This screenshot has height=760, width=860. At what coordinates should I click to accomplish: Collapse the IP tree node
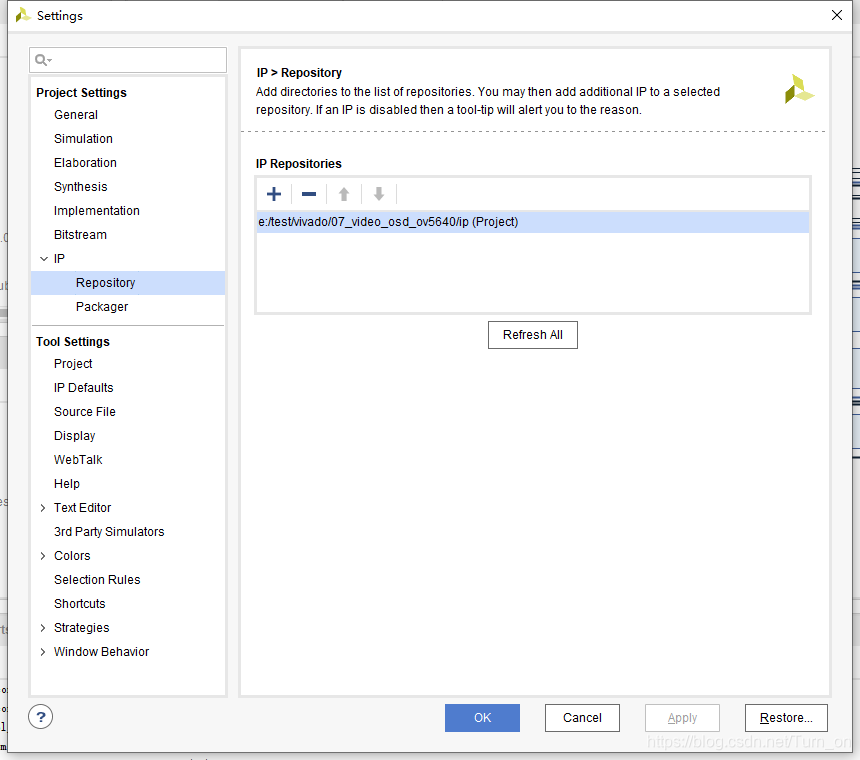point(44,259)
